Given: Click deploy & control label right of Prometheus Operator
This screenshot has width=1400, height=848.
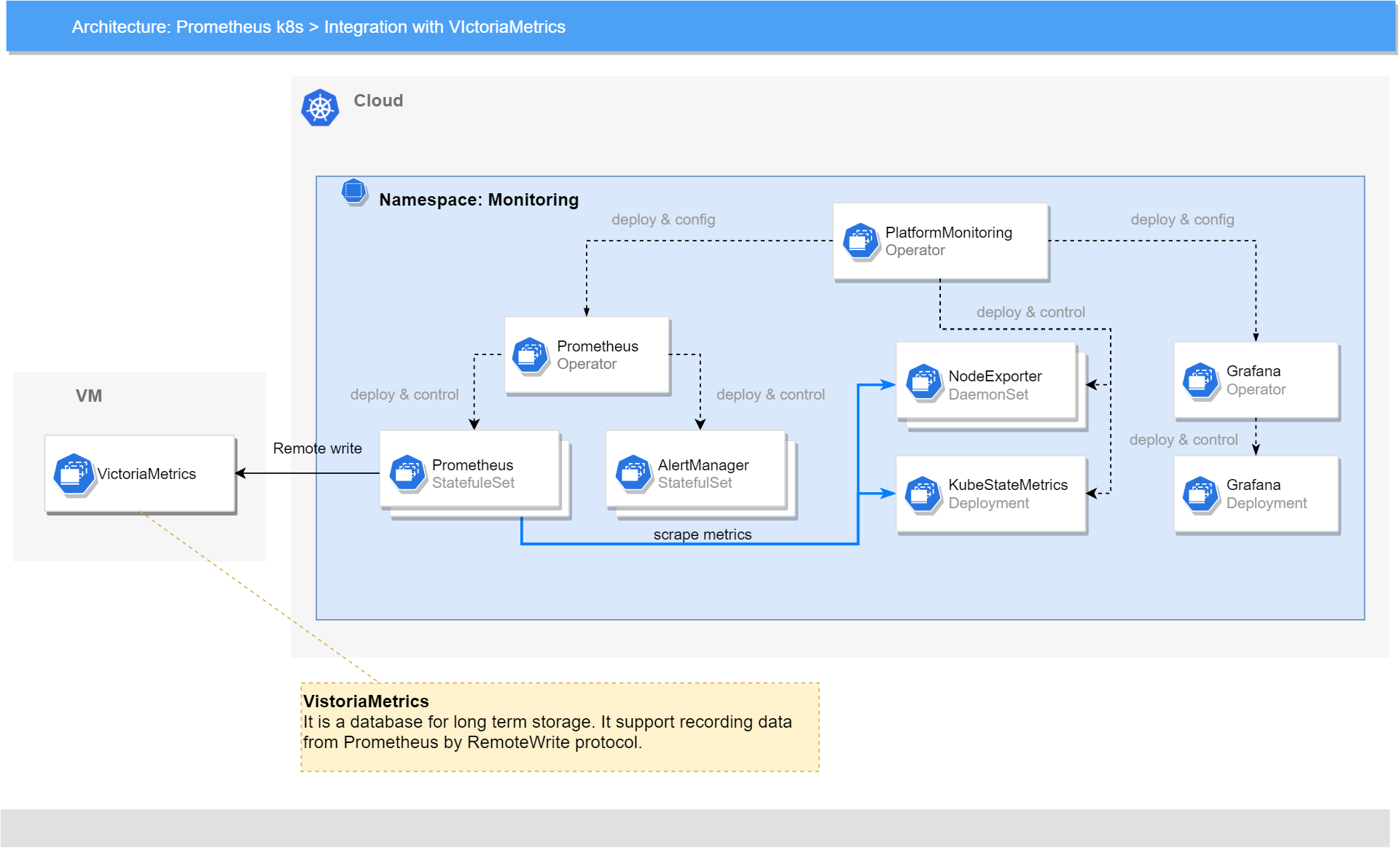Looking at the screenshot, I should [x=770, y=394].
